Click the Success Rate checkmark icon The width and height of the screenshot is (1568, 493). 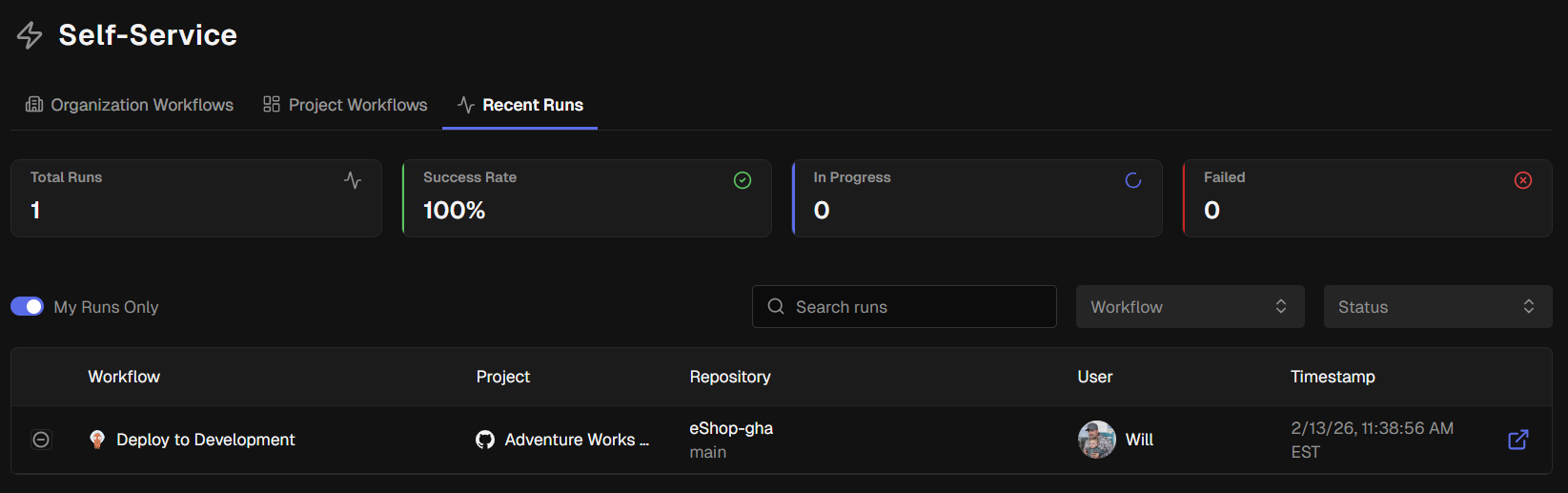[x=743, y=180]
